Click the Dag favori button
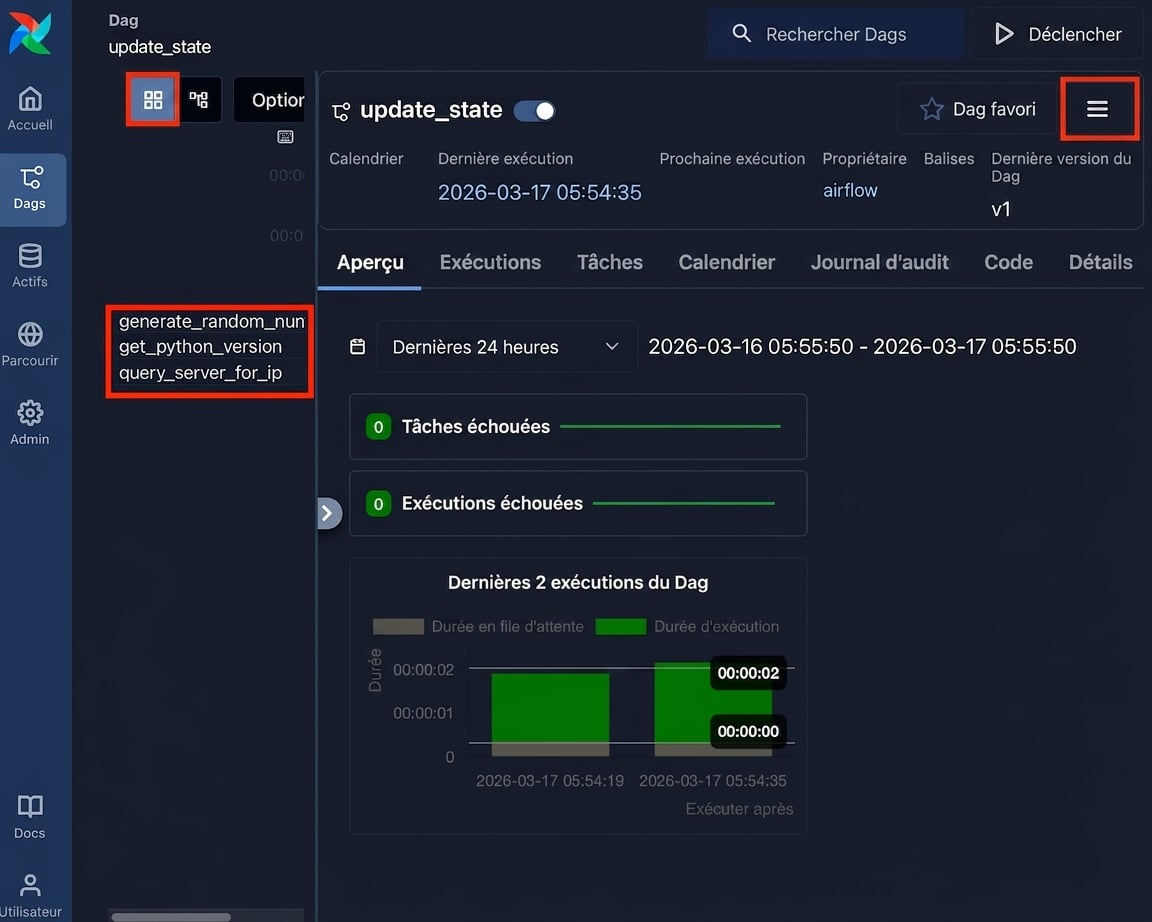This screenshot has width=1152, height=922. pos(977,109)
